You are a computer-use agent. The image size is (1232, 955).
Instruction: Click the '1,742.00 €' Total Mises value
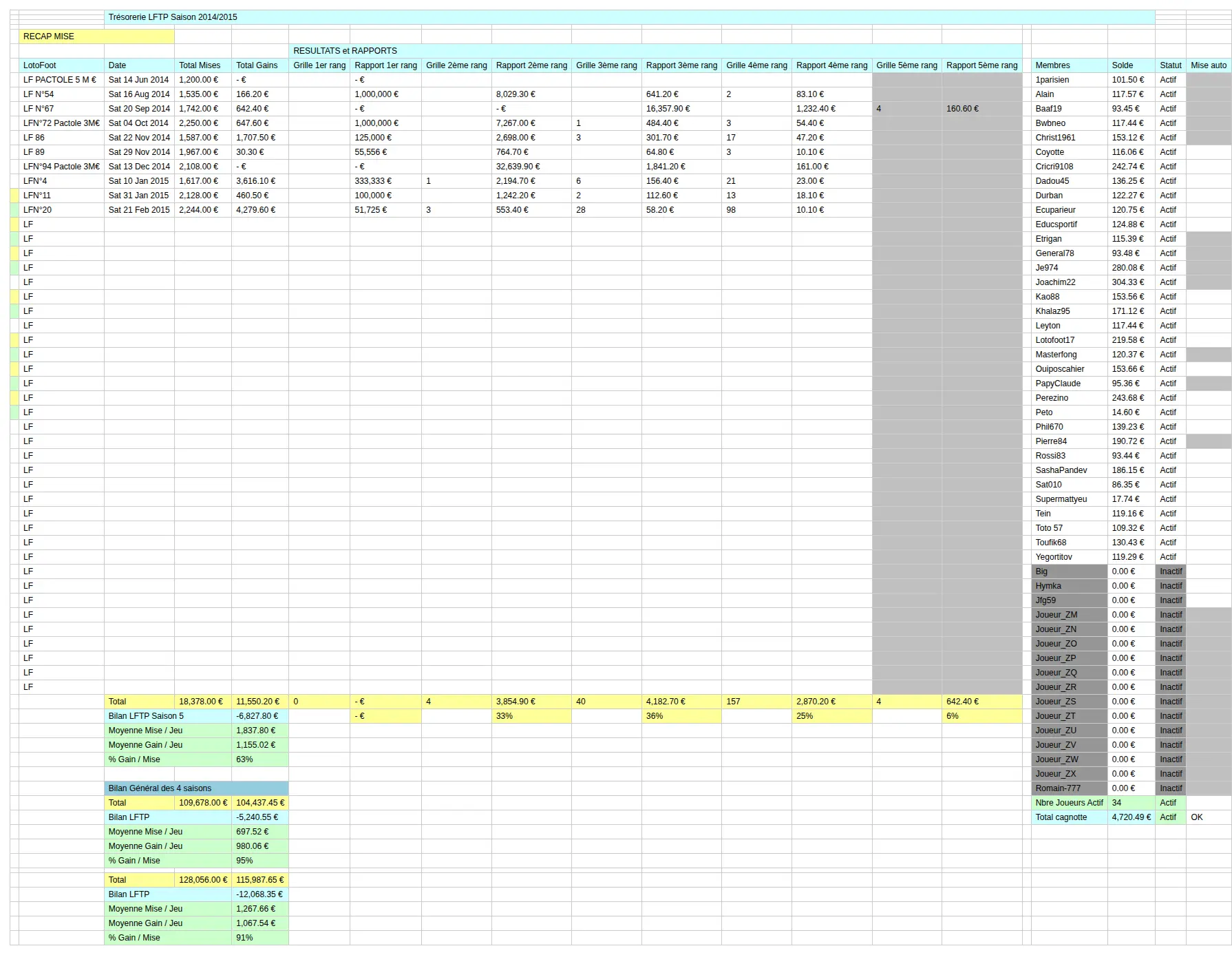pyautogui.click(x=203, y=109)
